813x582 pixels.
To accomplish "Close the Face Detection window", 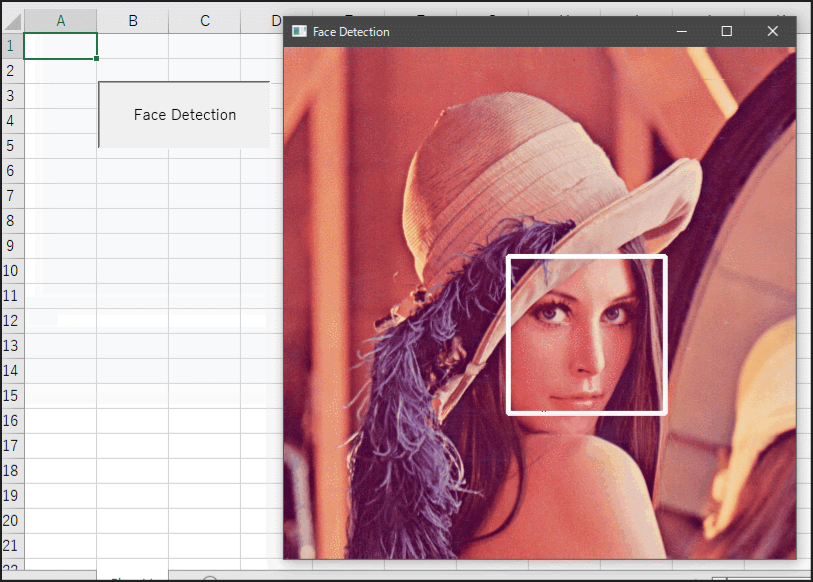I will click(773, 32).
